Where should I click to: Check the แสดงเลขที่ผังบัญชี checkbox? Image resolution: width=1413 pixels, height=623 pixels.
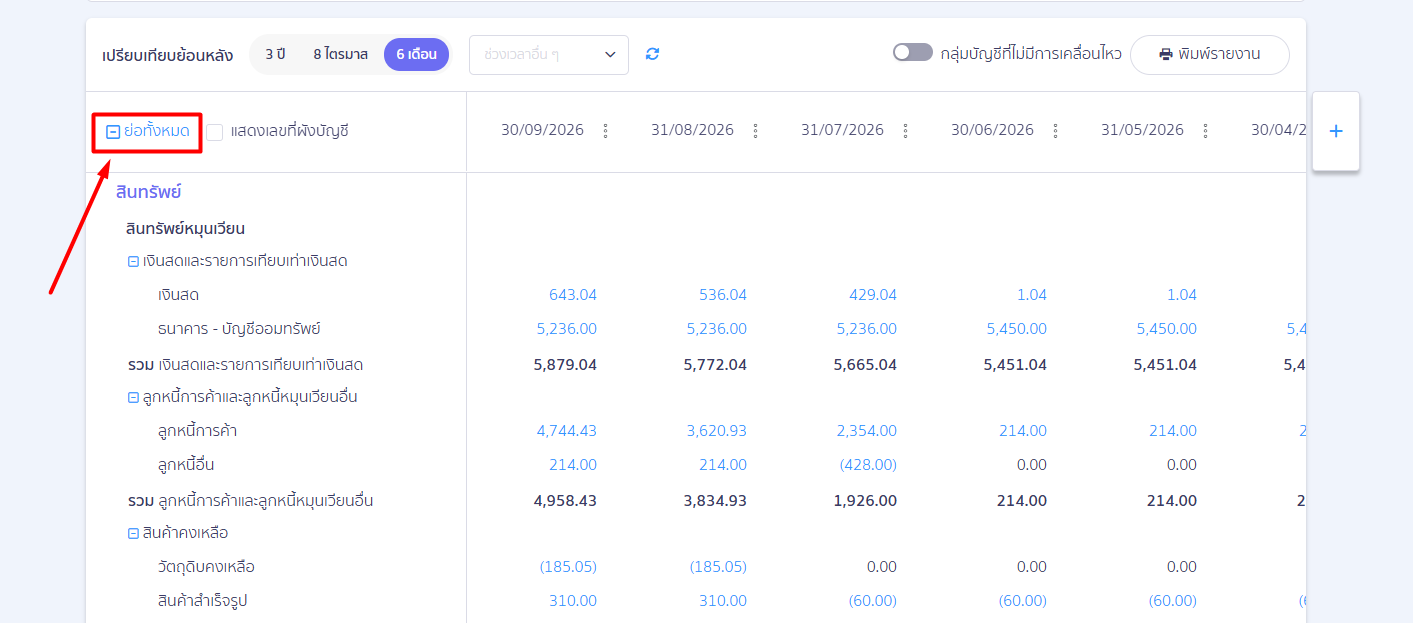tap(215, 131)
